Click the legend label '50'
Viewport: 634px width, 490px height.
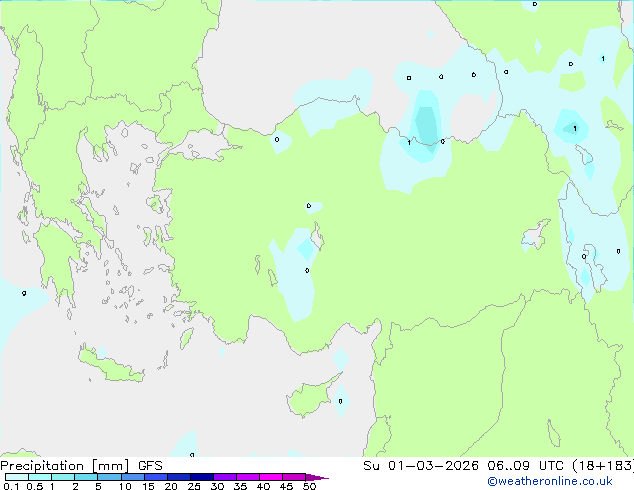(x=309, y=486)
